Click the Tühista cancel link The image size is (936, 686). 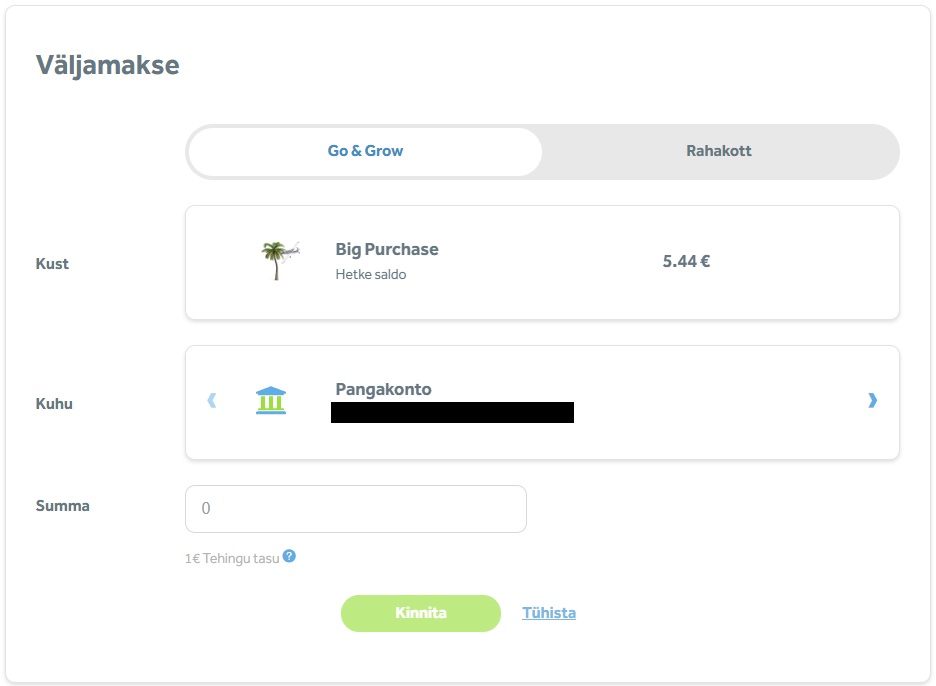tap(549, 613)
